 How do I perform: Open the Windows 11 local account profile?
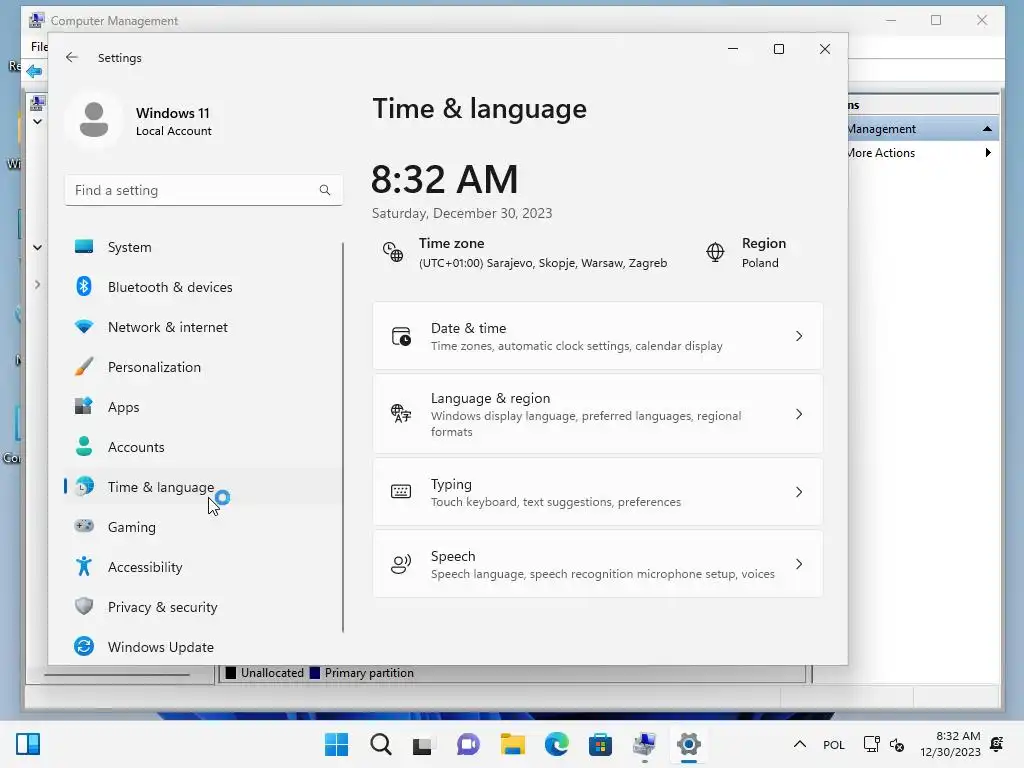pyautogui.click(x=140, y=121)
